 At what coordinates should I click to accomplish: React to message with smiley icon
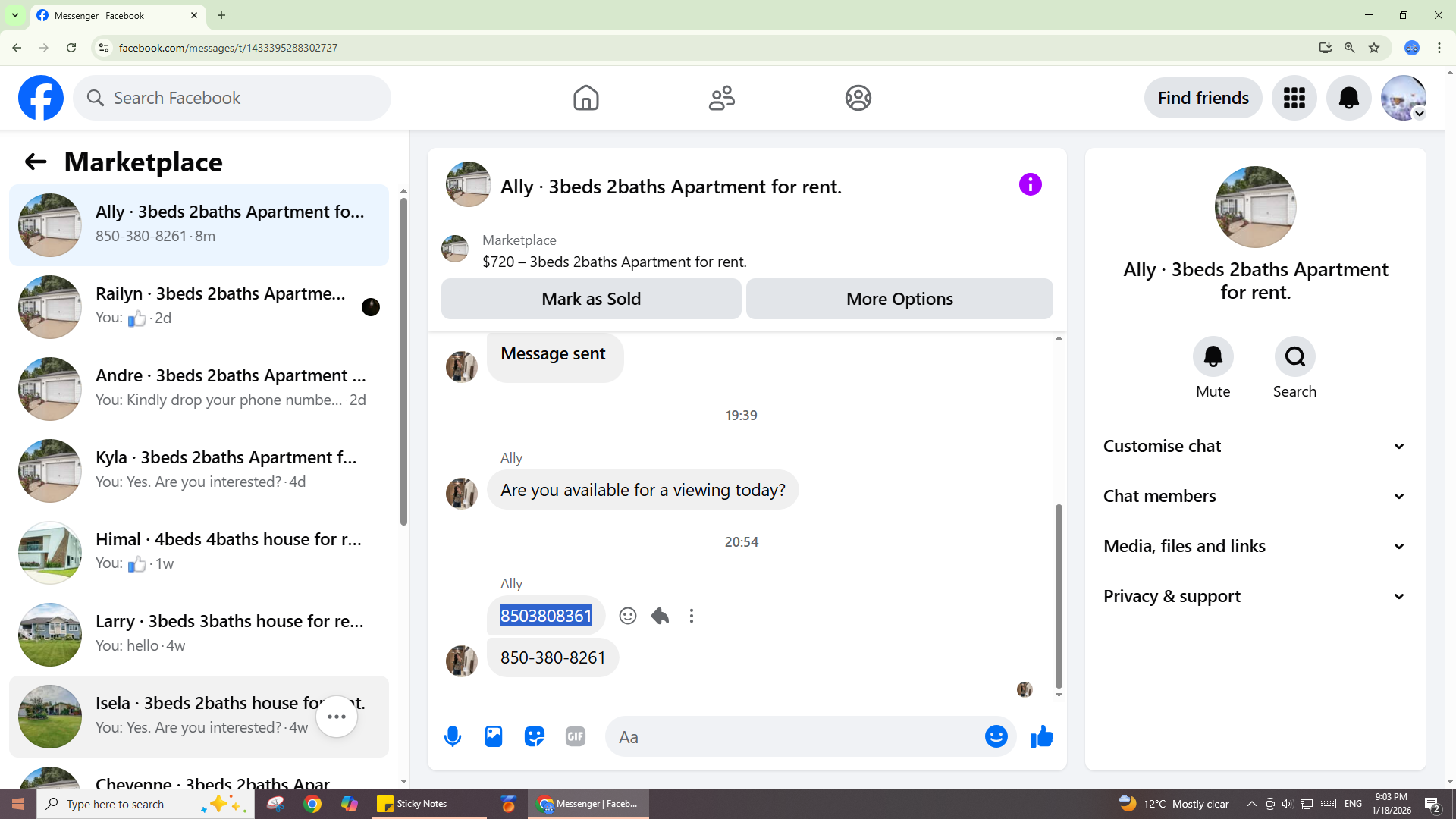pos(627,616)
